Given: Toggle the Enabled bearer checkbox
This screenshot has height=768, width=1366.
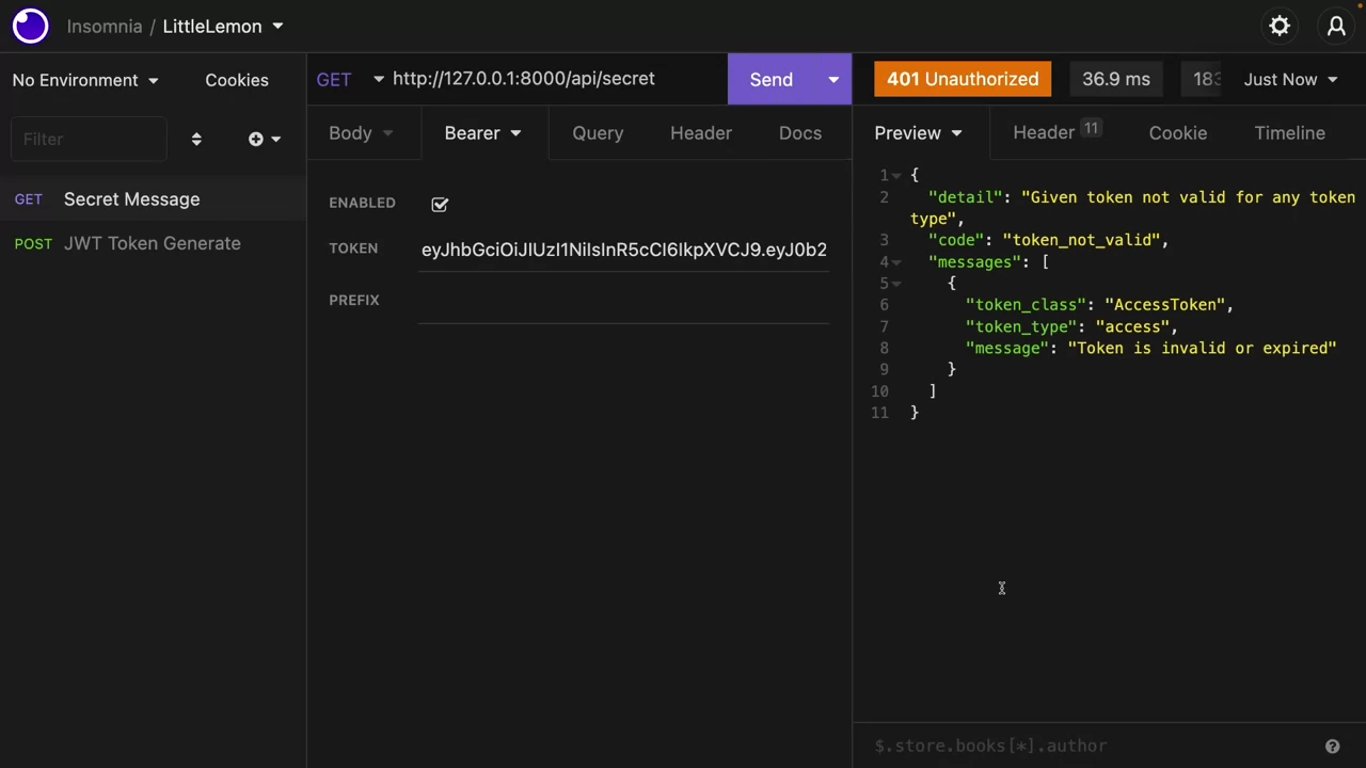Looking at the screenshot, I should point(440,204).
